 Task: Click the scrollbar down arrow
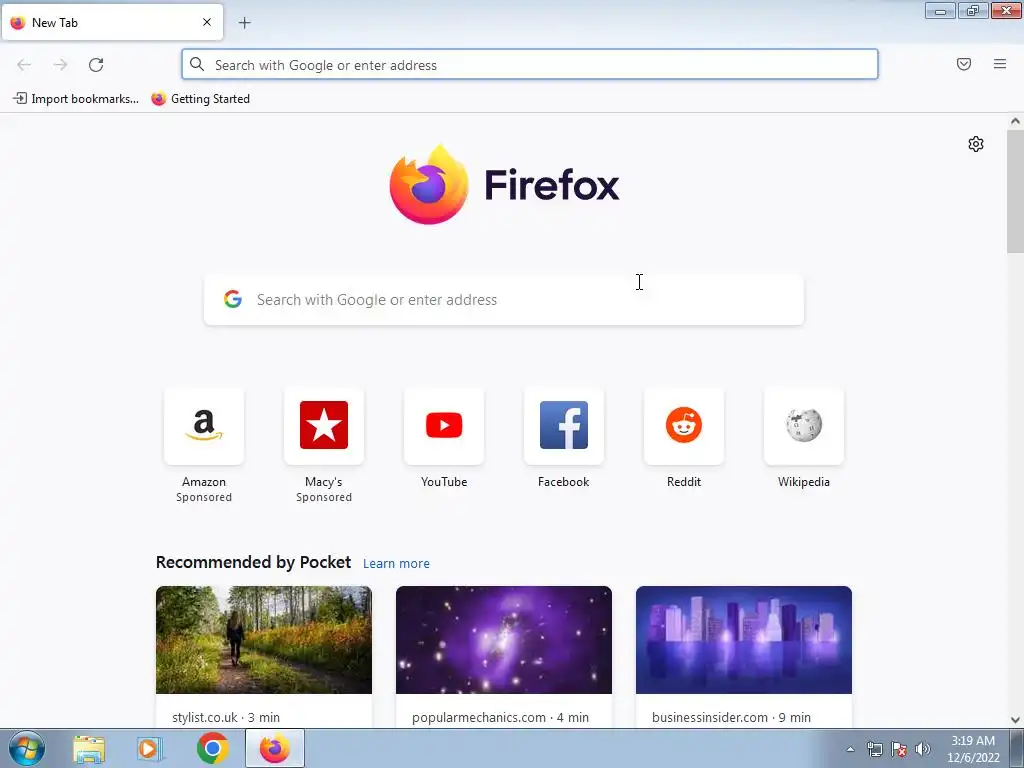pos(1015,720)
